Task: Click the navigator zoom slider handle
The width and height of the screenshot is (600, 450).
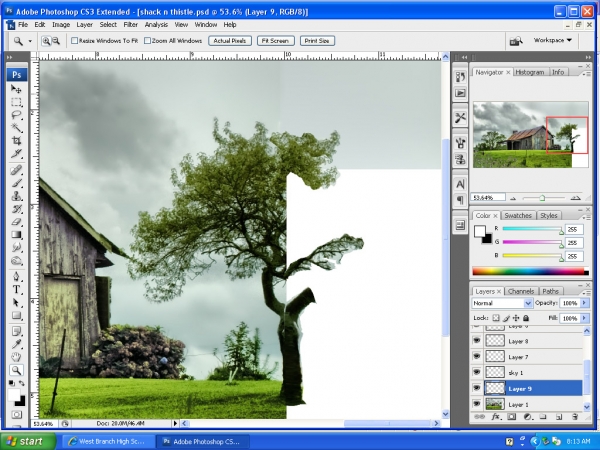Action: [542, 198]
